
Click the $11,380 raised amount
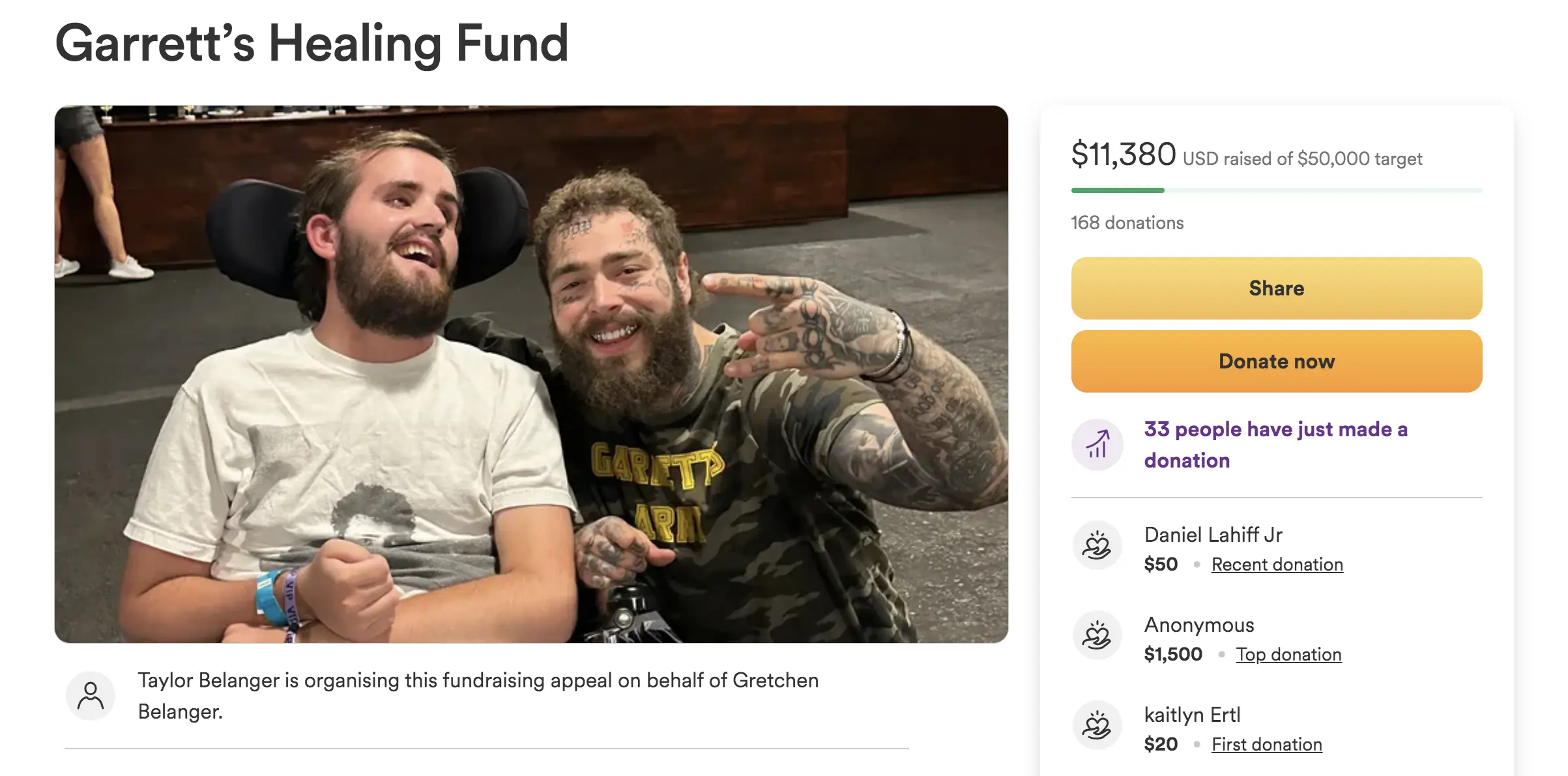[x=1124, y=155]
